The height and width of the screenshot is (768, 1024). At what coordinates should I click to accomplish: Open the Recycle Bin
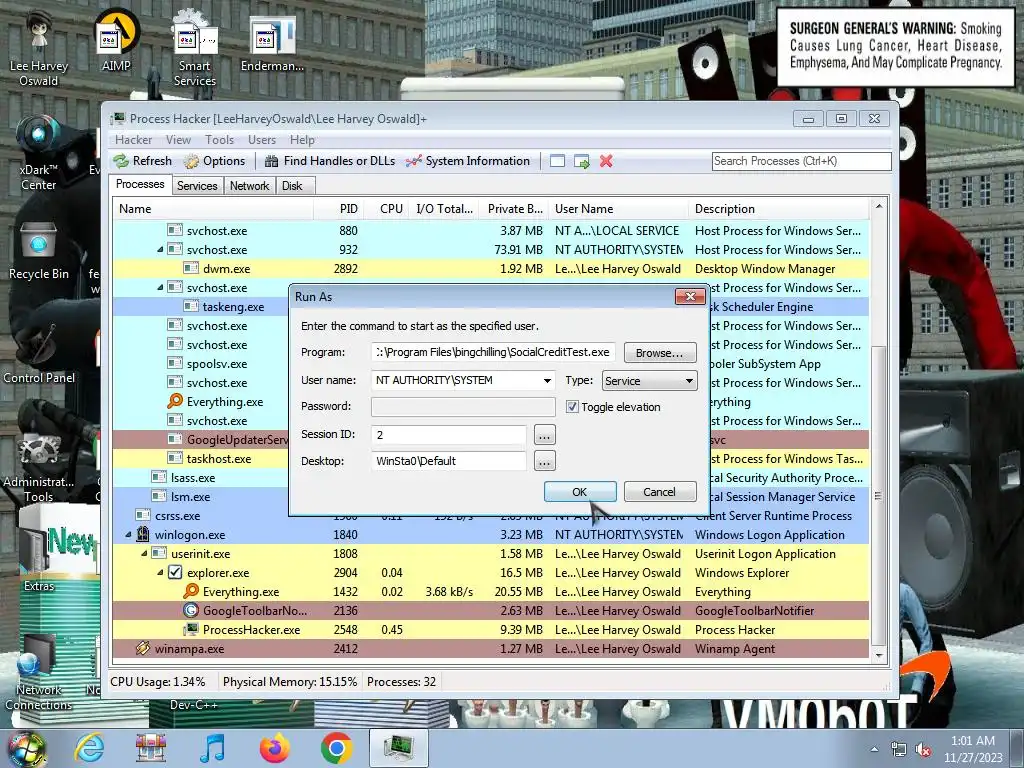(39, 251)
